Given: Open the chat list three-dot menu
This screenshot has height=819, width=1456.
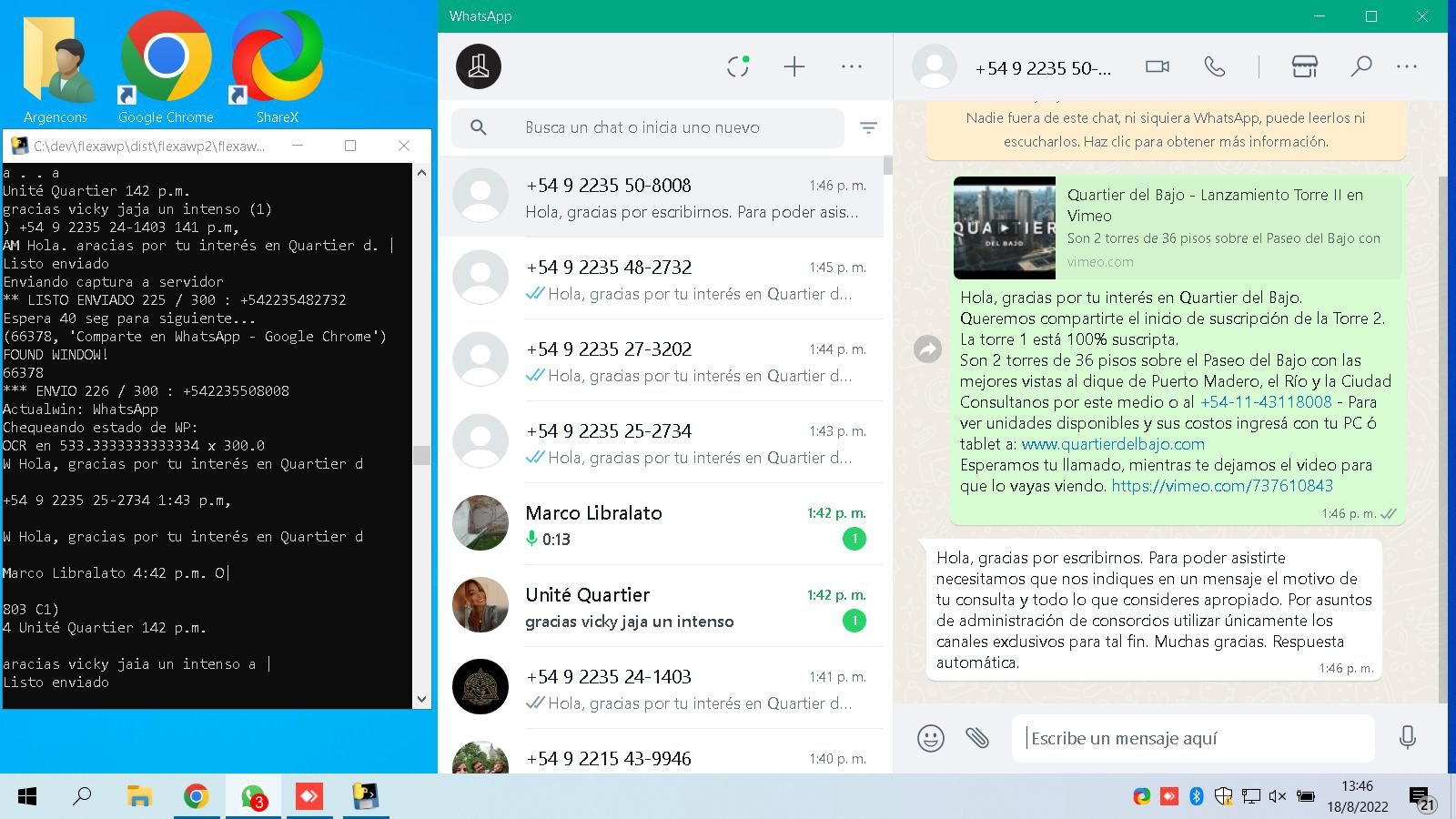Looking at the screenshot, I should coord(852,66).
